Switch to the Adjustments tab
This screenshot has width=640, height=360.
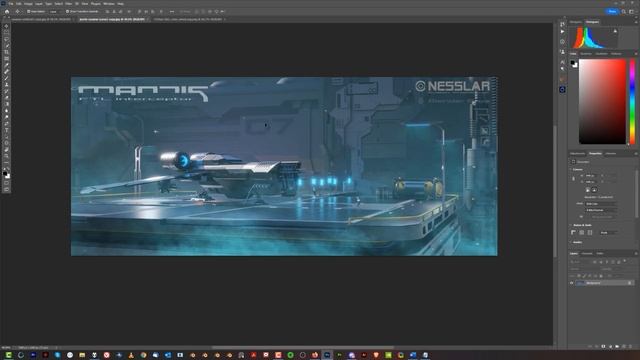(x=578, y=153)
